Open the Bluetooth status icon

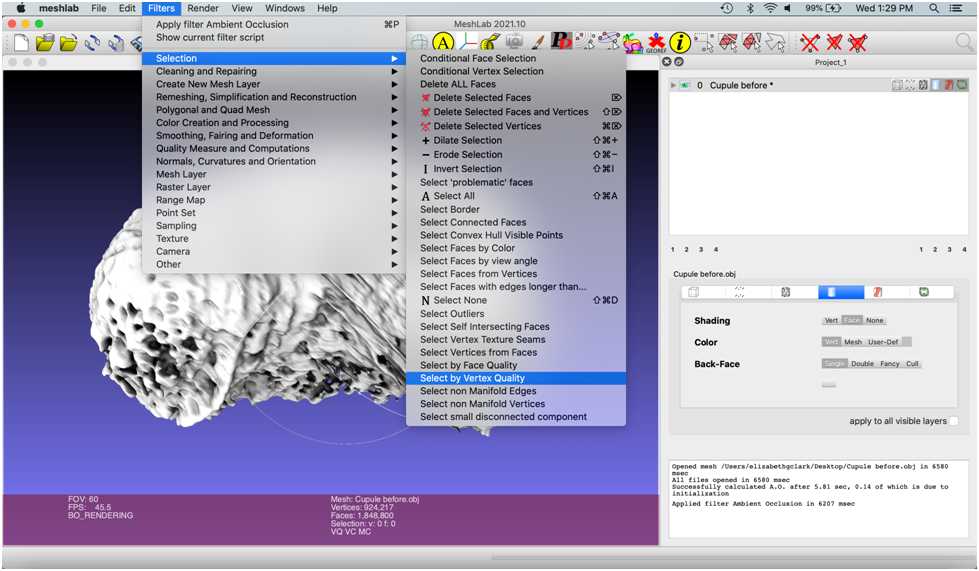click(750, 8)
